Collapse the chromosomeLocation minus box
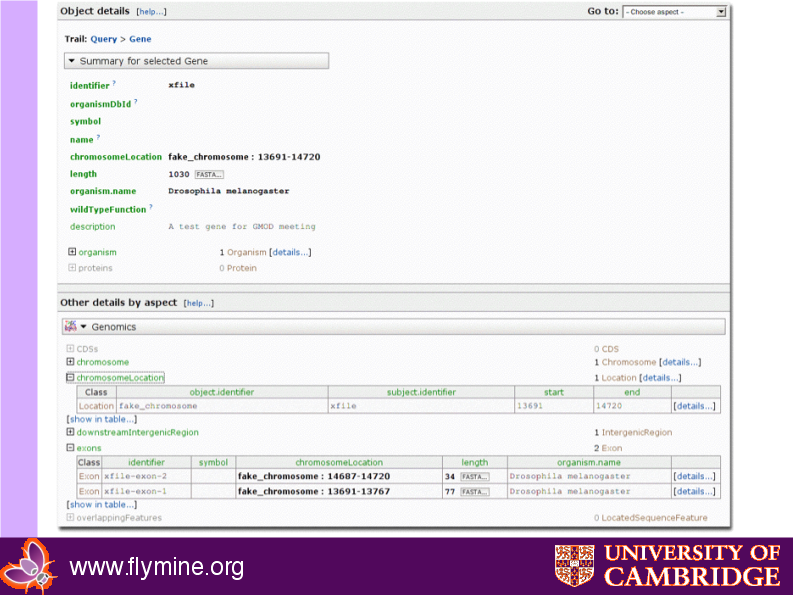 click(70, 377)
